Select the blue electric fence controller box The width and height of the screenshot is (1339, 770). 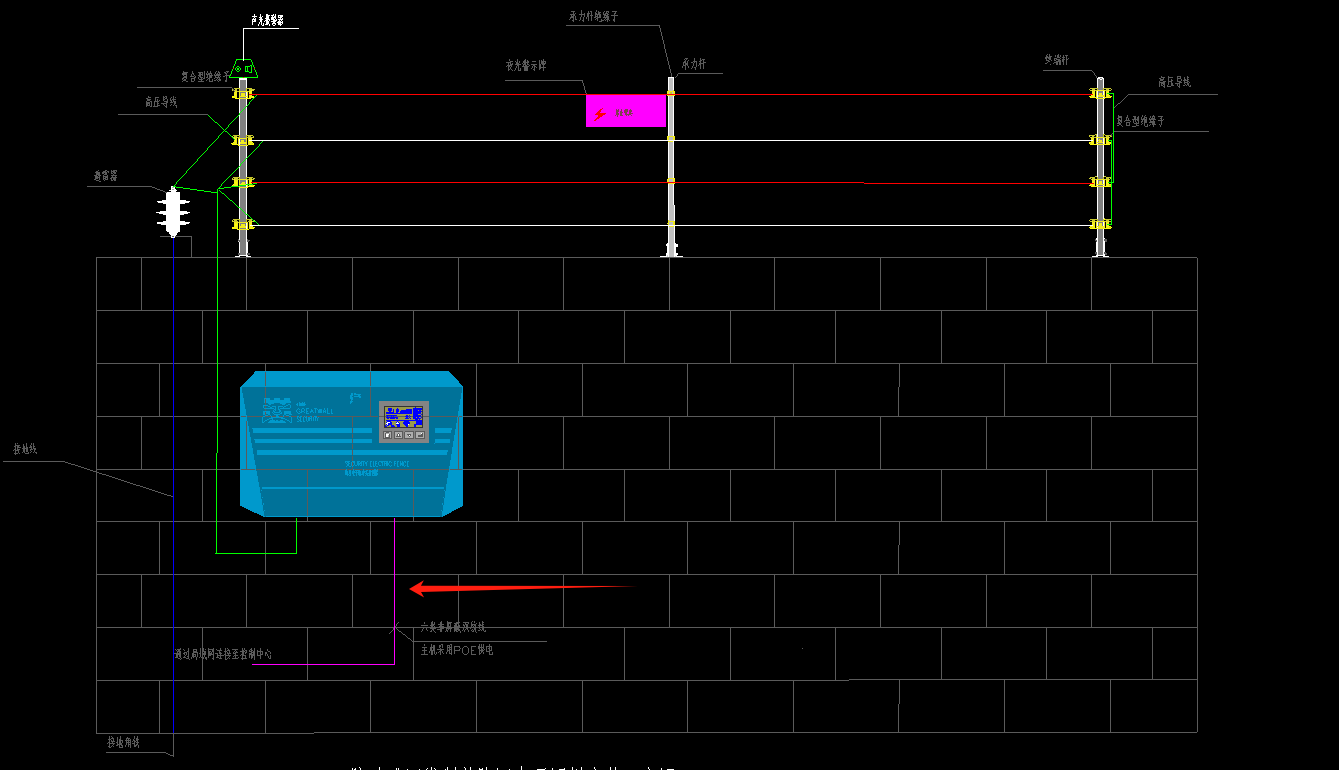(352, 444)
